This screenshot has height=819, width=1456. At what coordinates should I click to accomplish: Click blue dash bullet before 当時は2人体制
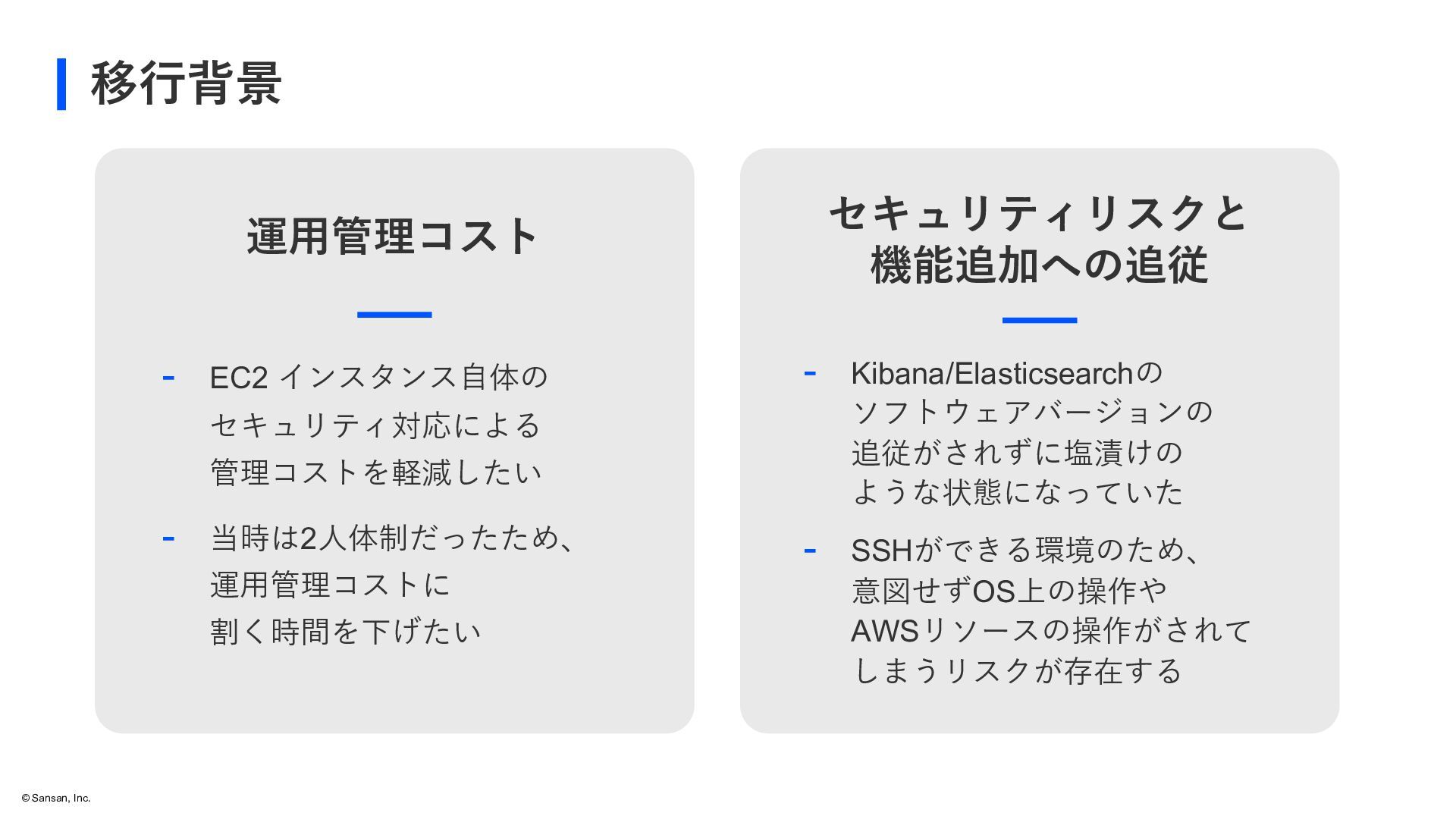[x=168, y=538]
